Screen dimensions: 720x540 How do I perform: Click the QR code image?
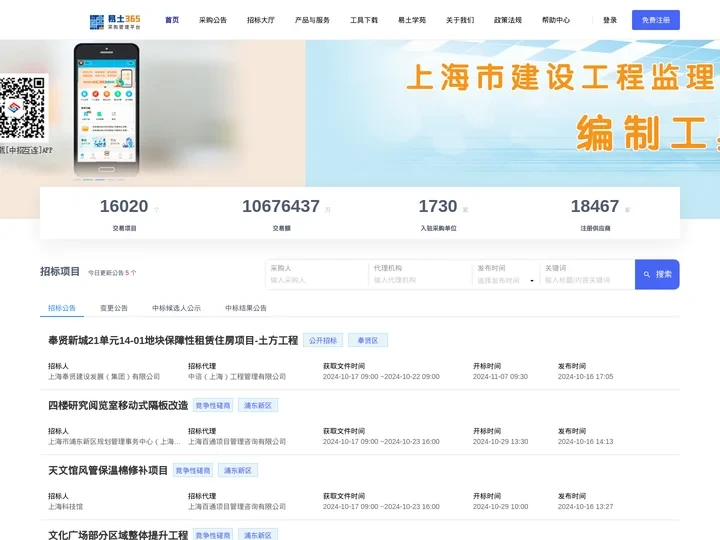tap(22, 108)
